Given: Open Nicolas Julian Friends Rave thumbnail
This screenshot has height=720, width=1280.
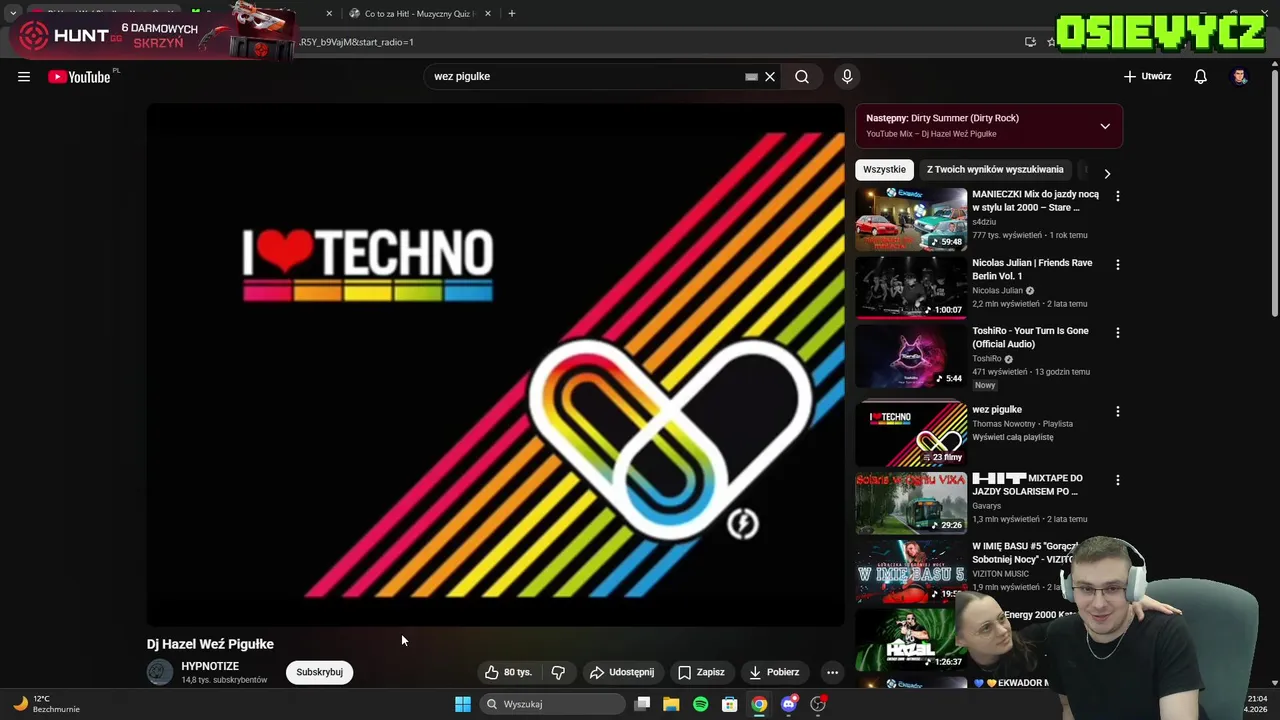Looking at the screenshot, I should (911, 287).
